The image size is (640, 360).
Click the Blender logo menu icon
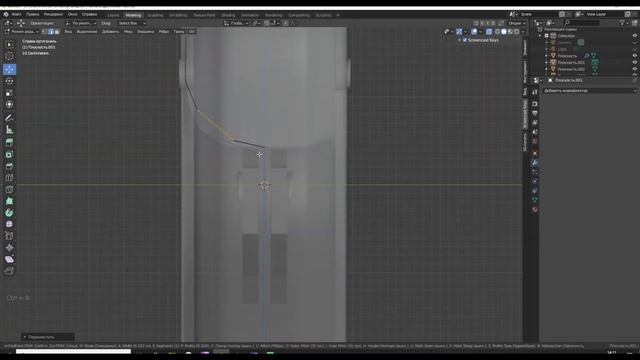click(6, 14)
